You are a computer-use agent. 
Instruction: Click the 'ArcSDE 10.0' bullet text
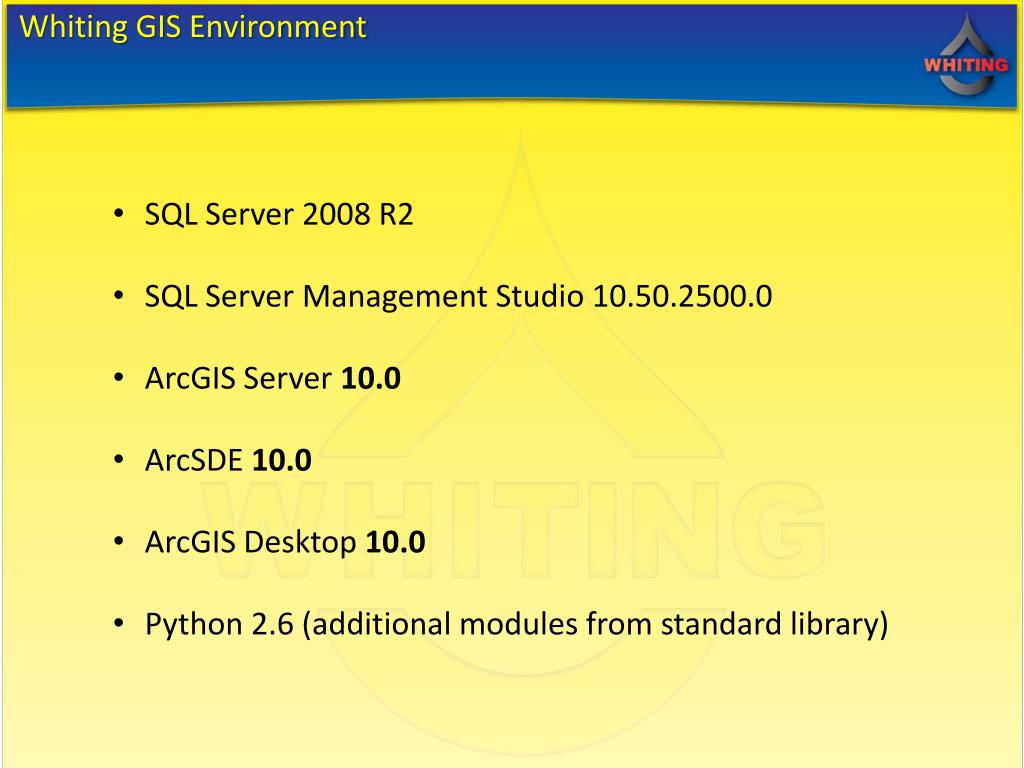click(x=228, y=460)
